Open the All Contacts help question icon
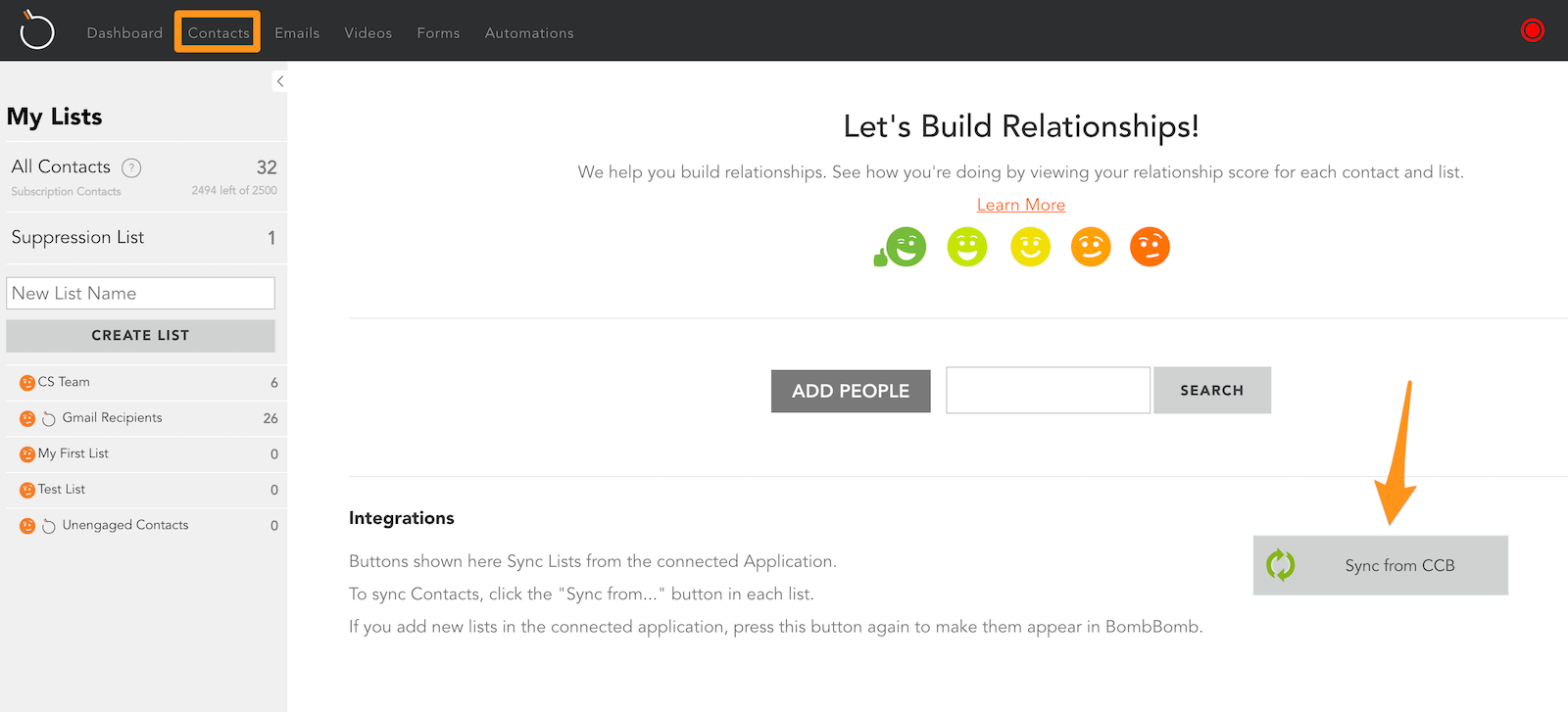Image resolution: width=1568 pixels, height=712 pixels. 131,167
